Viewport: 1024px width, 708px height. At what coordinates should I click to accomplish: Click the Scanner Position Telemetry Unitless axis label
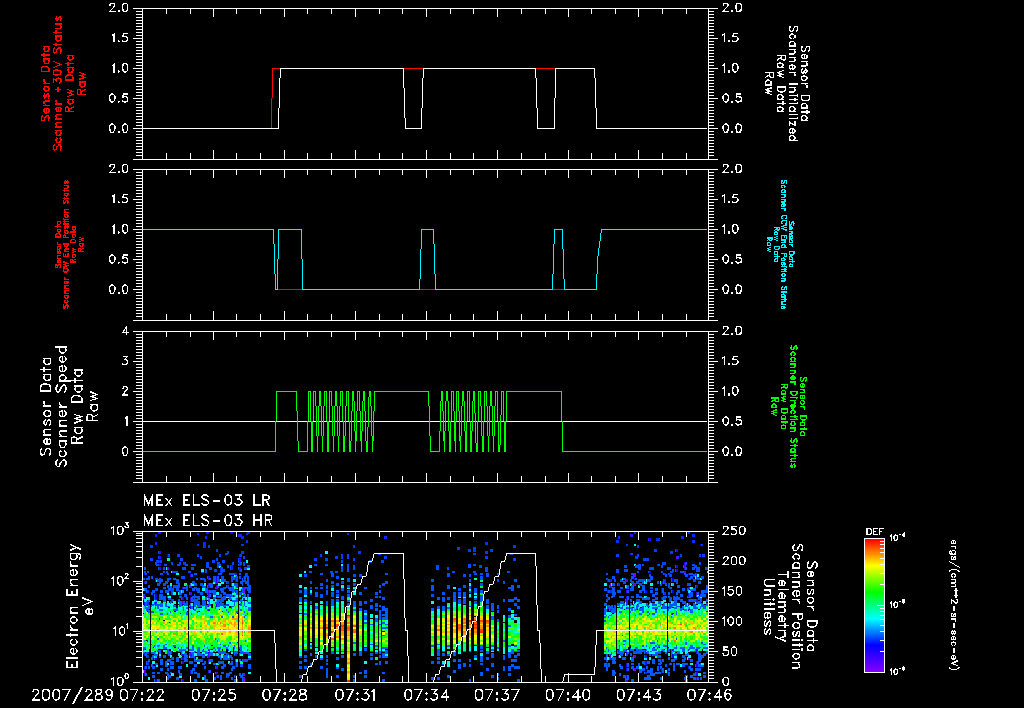[790, 606]
